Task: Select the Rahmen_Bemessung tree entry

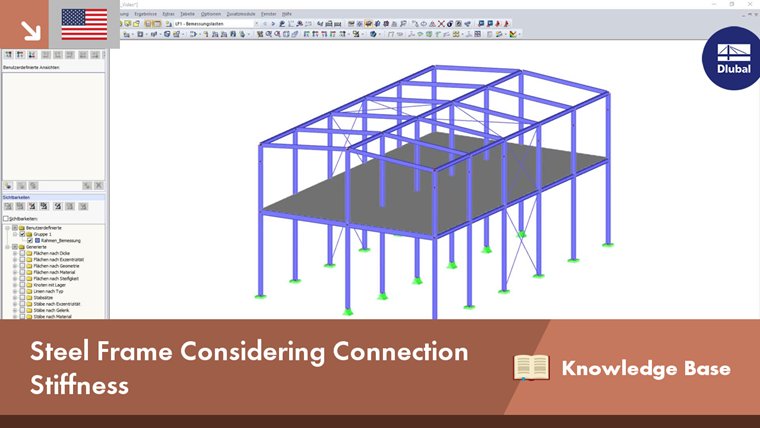Action: tap(61, 240)
